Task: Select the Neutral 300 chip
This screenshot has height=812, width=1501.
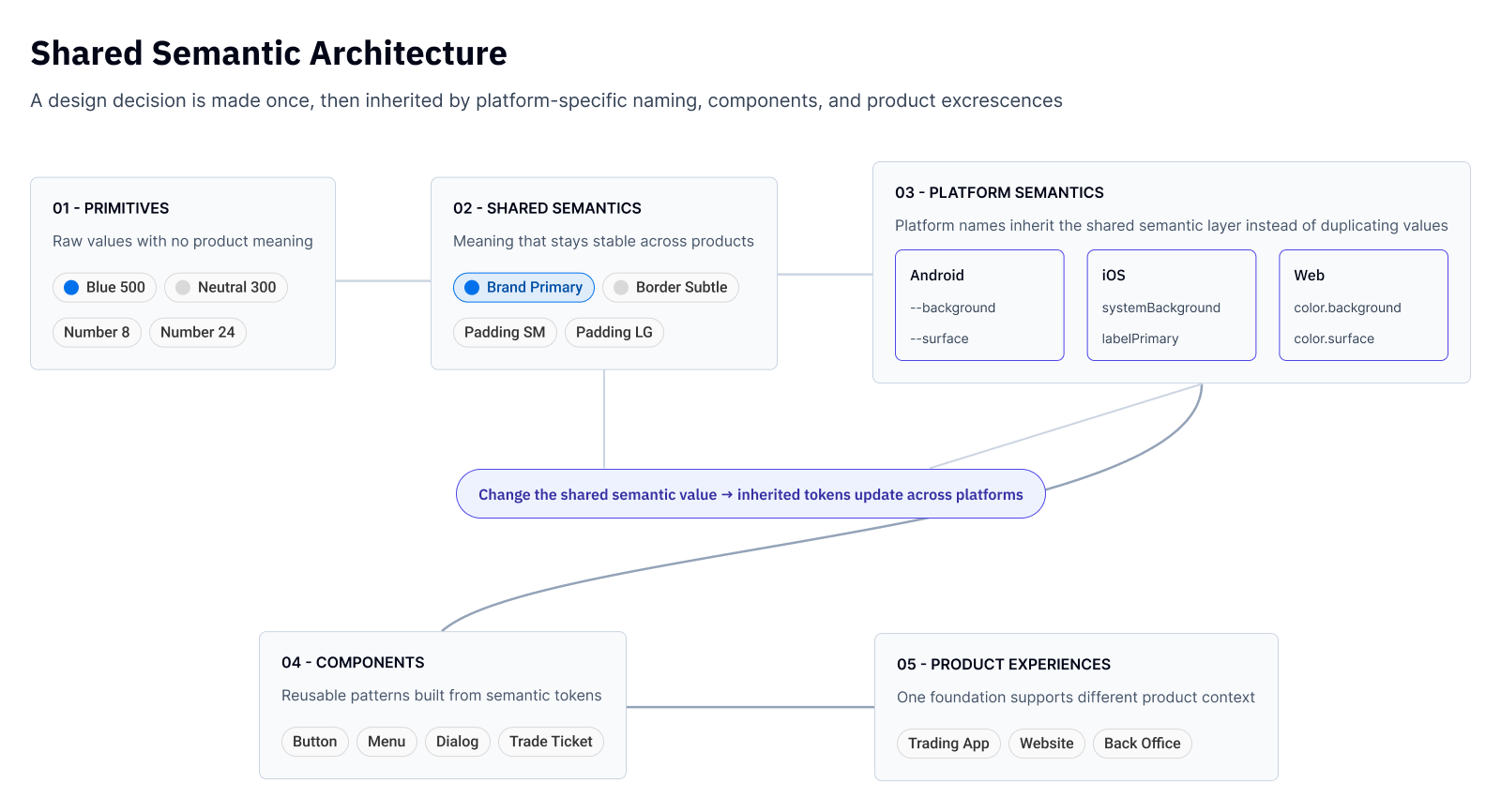Action: (x=226, y=288)
